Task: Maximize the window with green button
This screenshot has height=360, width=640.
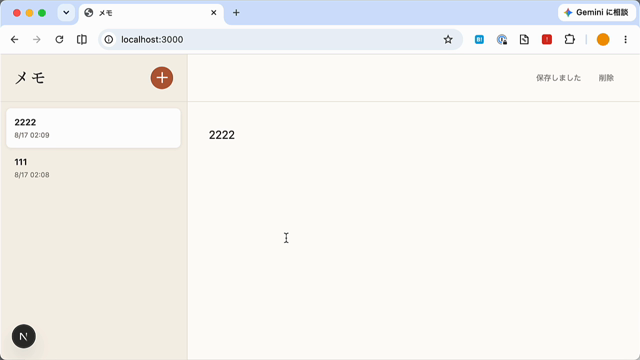Action: pos(42,13)
